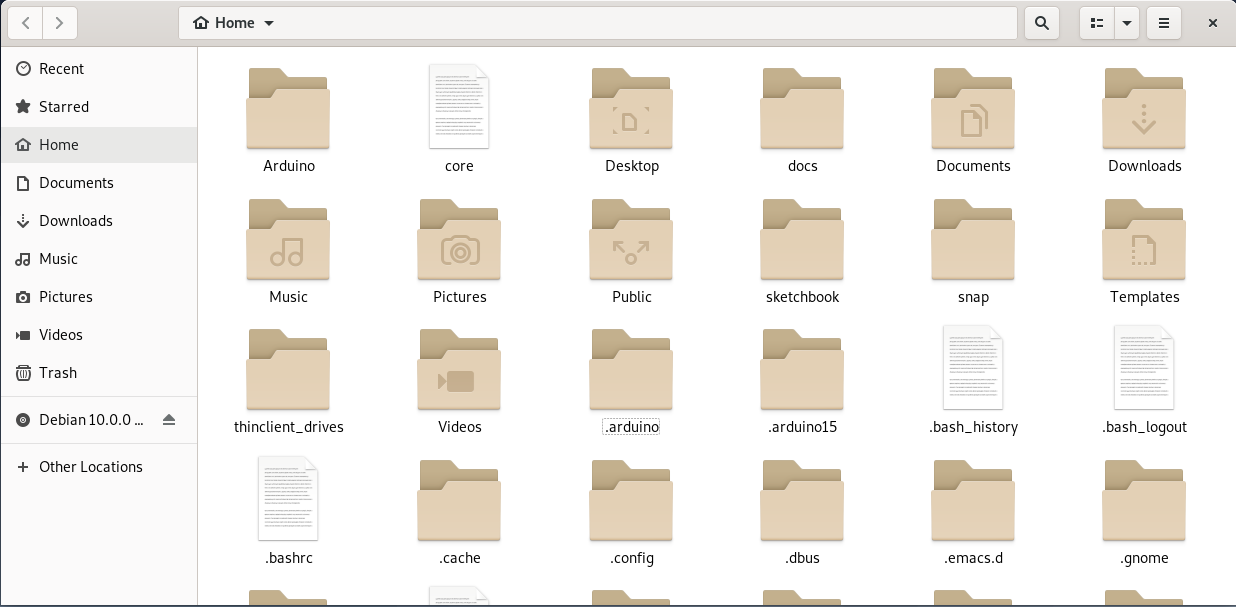Screen dimensions: 1236x607
Task: Open the hamburger main menu
Action: [x=1164, y=22]
